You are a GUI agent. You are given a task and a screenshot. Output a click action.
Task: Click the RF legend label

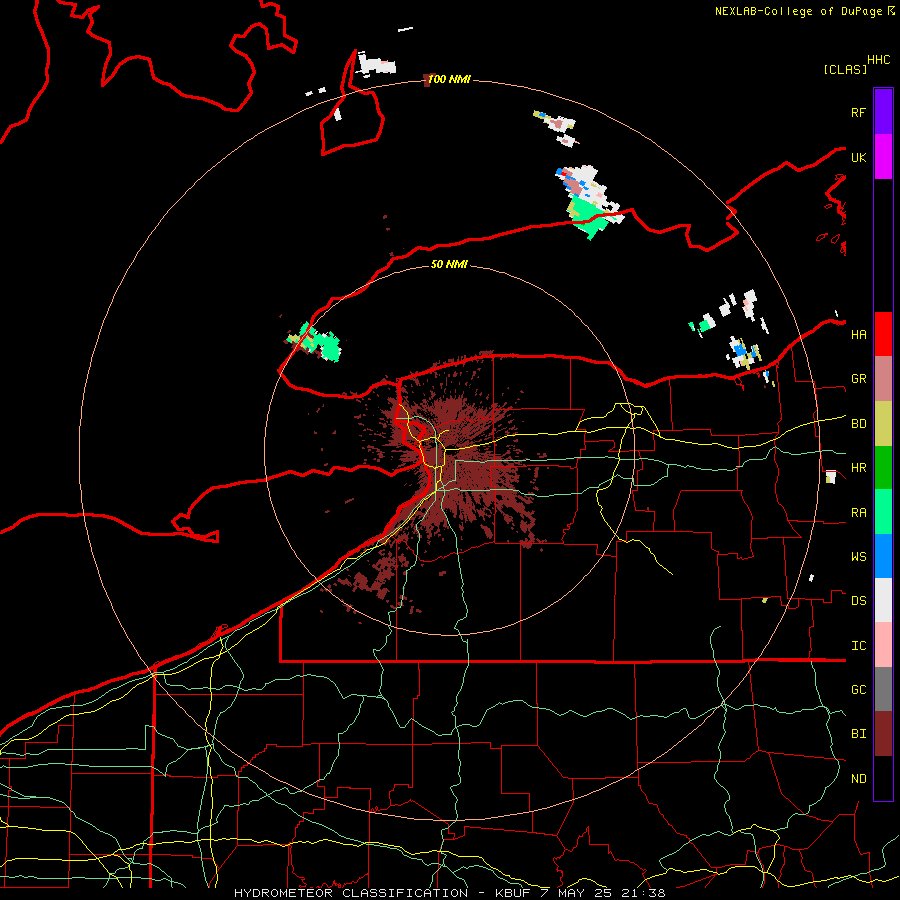(x=858, y=112)
